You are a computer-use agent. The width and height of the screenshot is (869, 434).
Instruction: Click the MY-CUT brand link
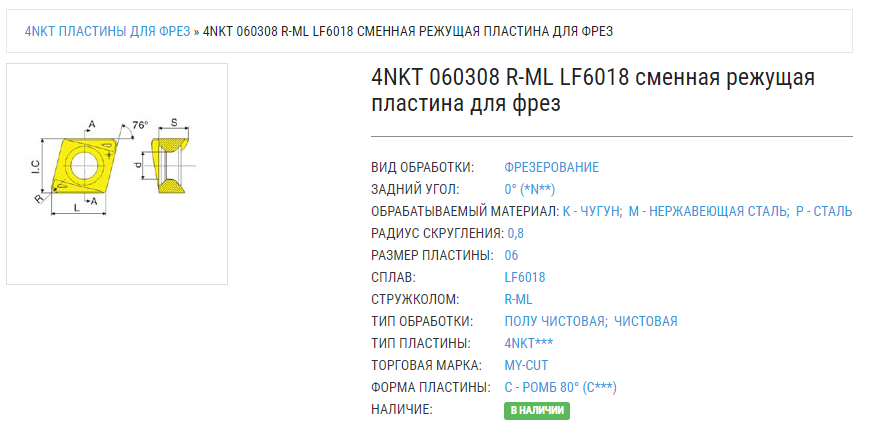(526, 365)
